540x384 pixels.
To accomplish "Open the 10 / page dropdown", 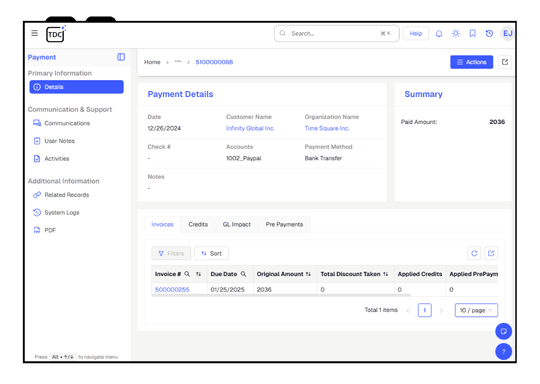I will point(476,310).
